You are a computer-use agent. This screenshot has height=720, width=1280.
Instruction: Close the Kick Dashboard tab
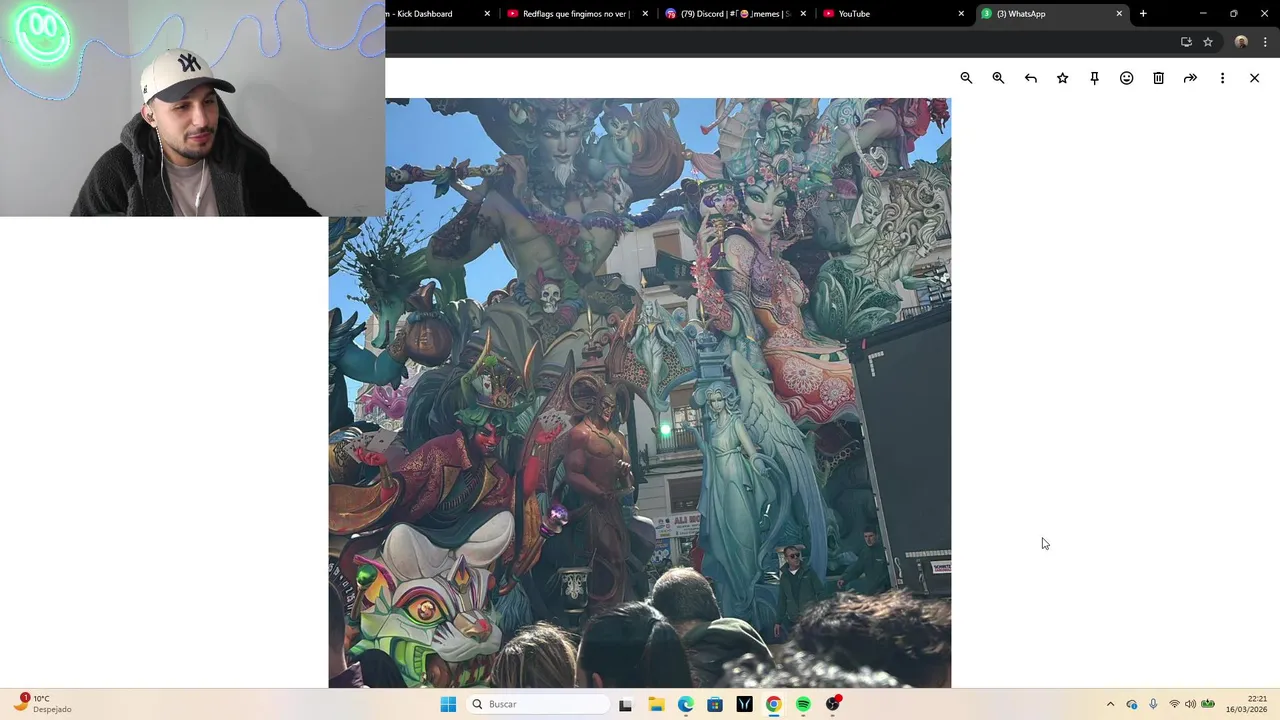click(487, 14)
